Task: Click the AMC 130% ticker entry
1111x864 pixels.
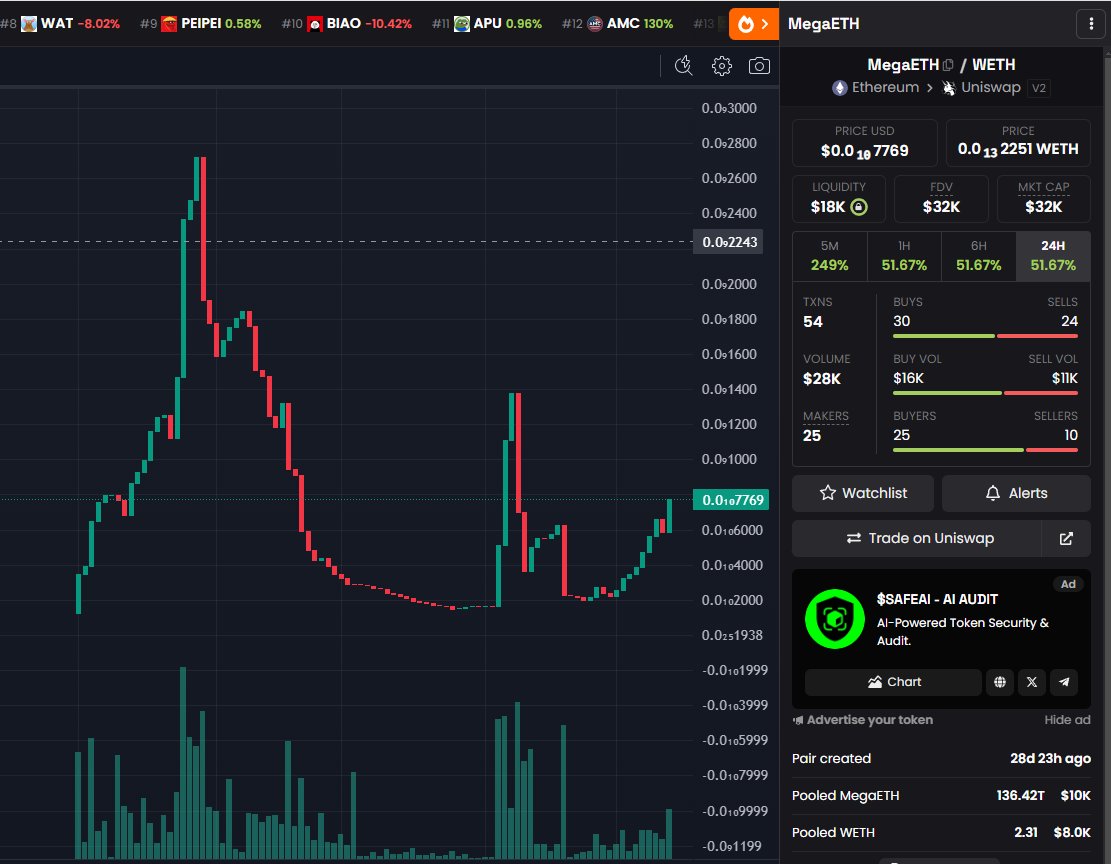Action: click(617, 24)
